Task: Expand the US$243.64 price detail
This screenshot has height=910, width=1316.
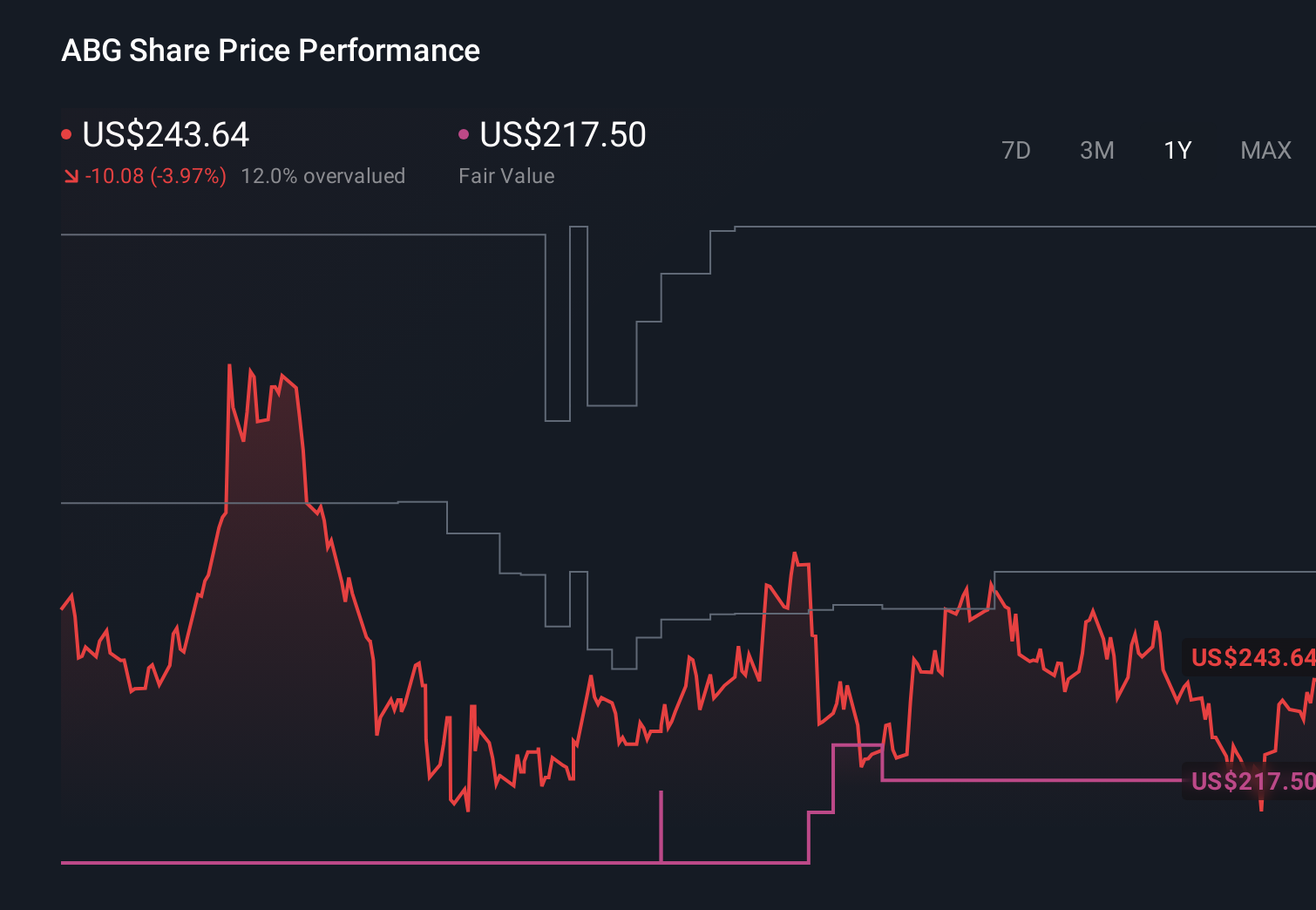Action: [166, 135]
